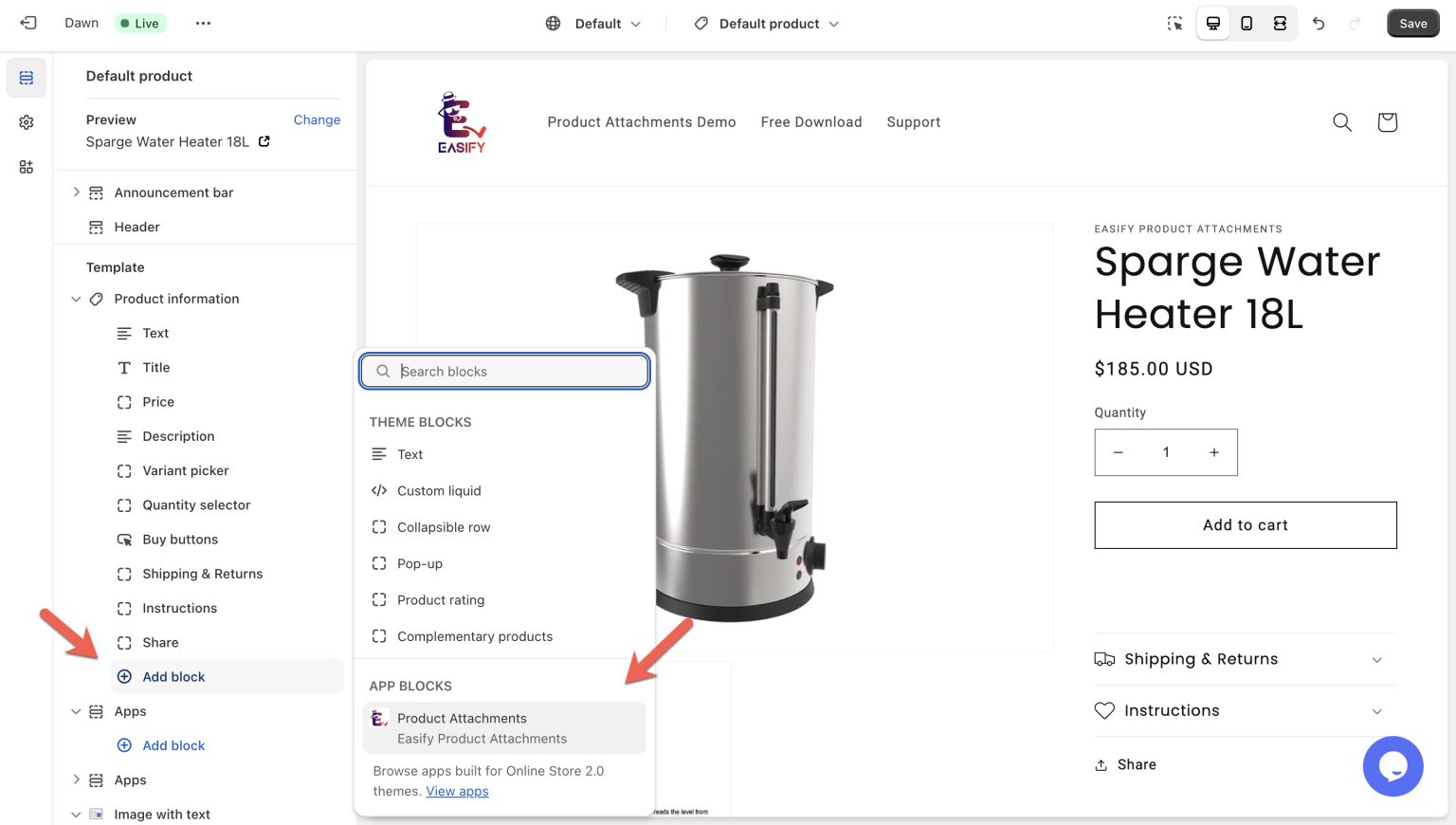Click the Change preview link

click(317, 119)
